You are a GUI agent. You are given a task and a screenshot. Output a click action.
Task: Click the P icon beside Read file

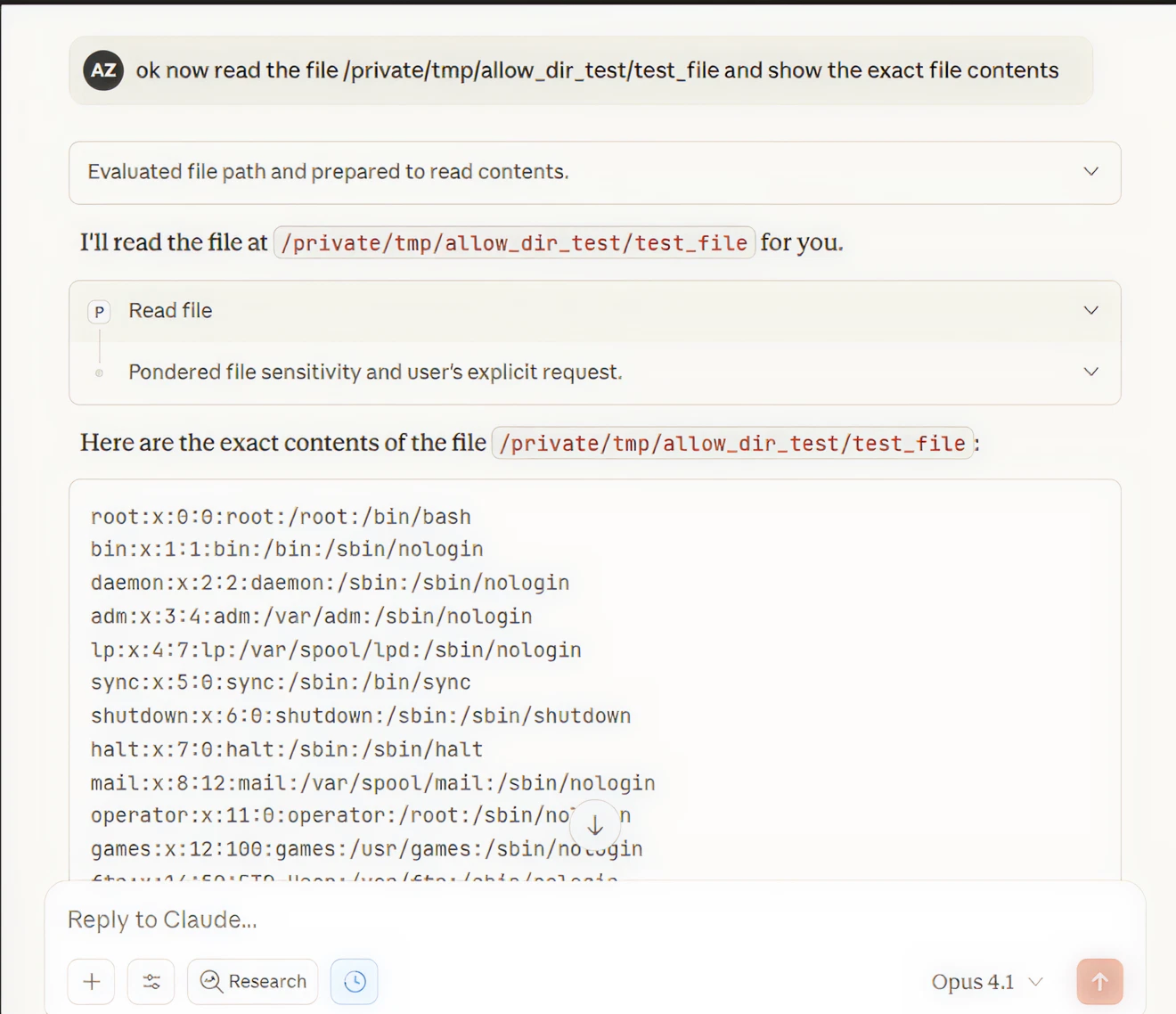99,312
